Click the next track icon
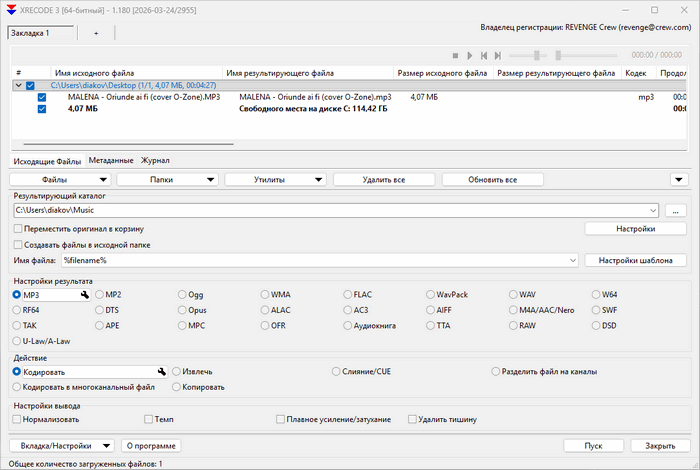The height and width of the screenshot is (470, 700). coord(498,56)
